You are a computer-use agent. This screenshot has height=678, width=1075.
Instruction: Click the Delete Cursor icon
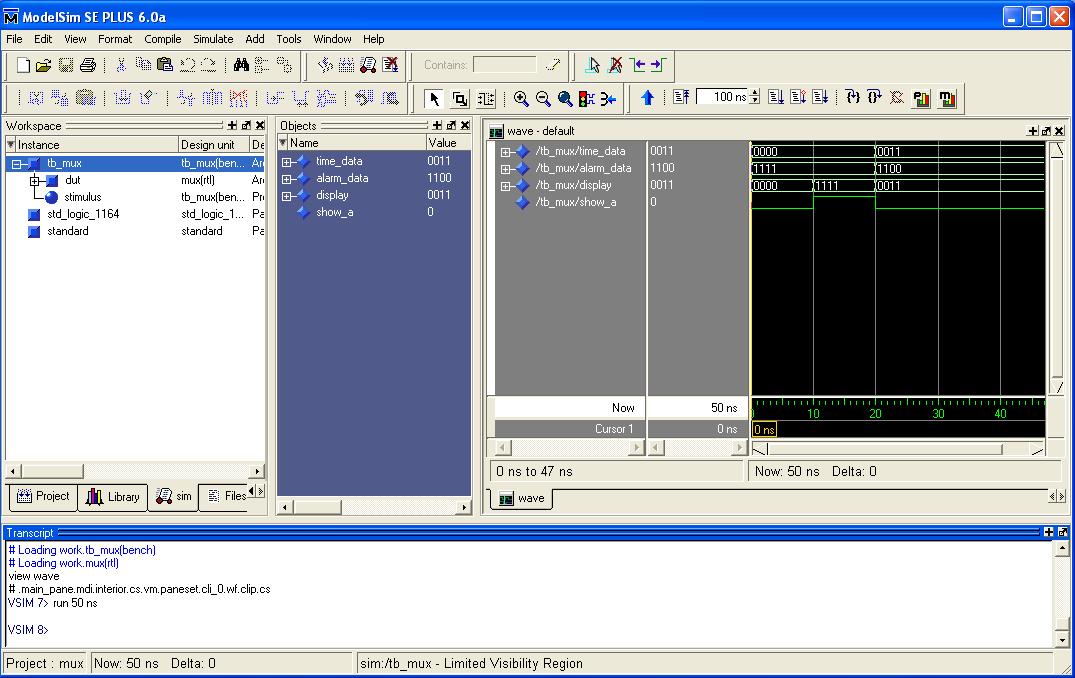pyautogui.click(x=615, y=65)
